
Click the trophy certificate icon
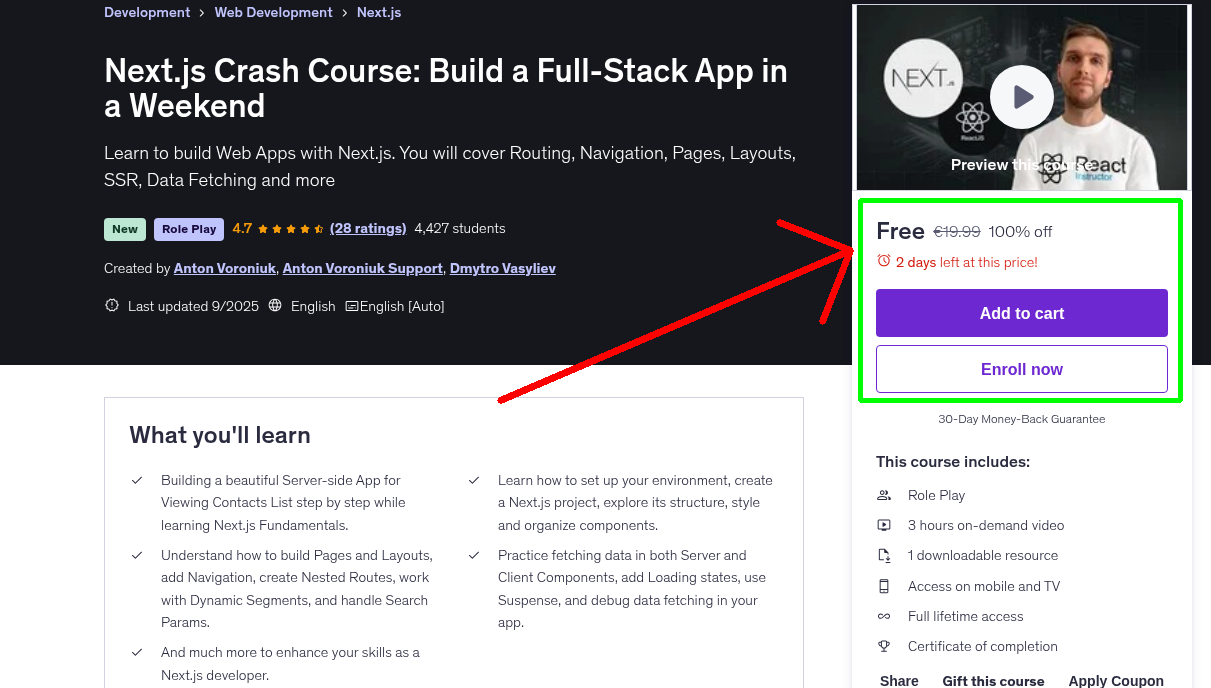pos(884,646)
